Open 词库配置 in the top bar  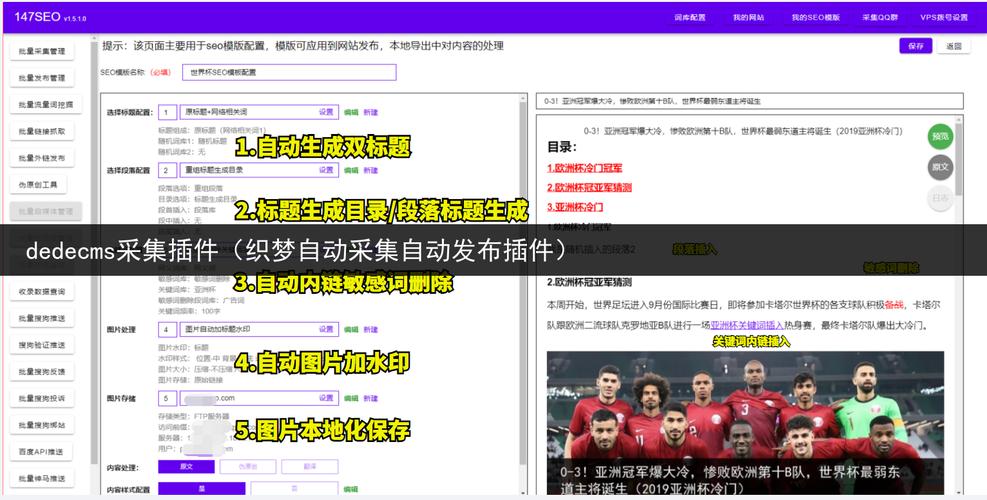click(690, 18)
